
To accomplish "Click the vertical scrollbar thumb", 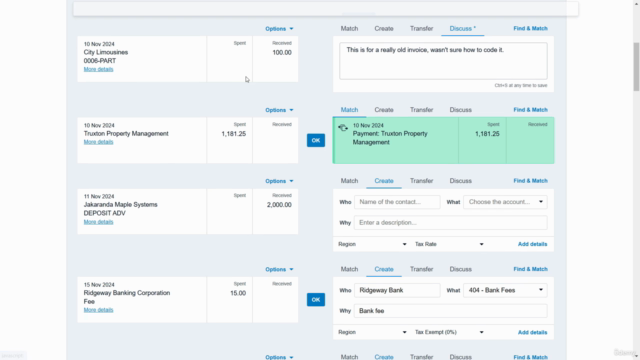I will (636, 67).
